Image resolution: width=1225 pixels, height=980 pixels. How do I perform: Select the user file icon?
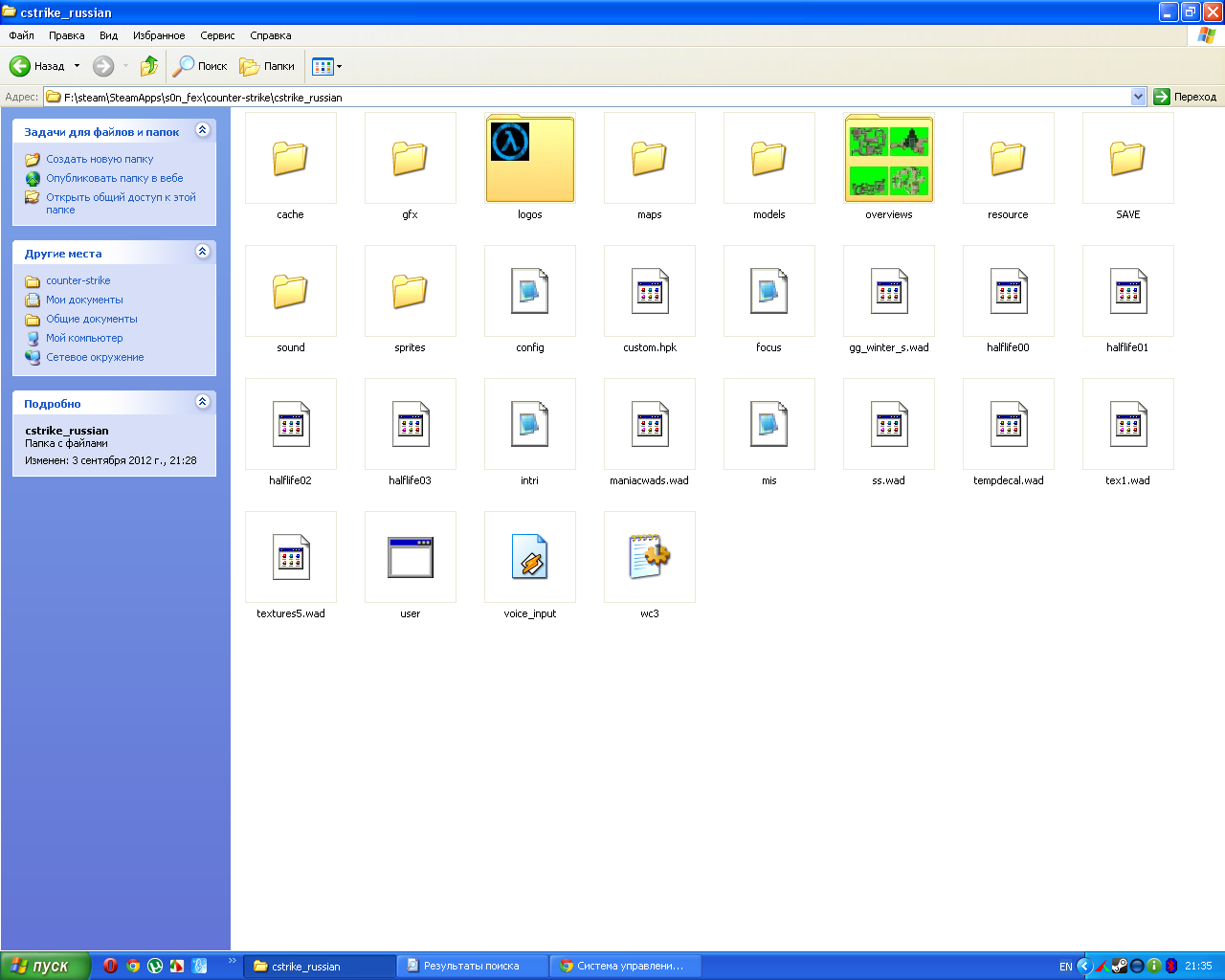click(410, 557)
